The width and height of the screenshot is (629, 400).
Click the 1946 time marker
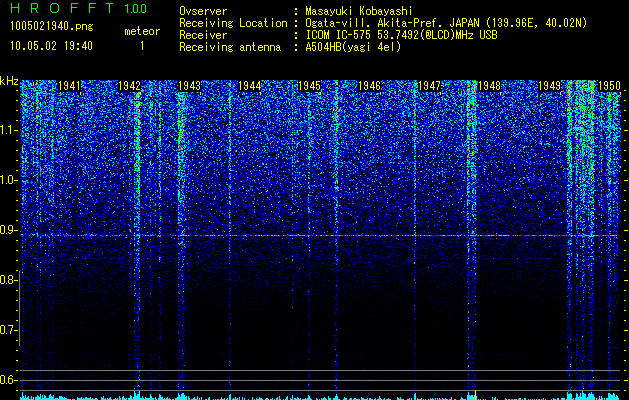pyautogui.click(x=369, y=86)
